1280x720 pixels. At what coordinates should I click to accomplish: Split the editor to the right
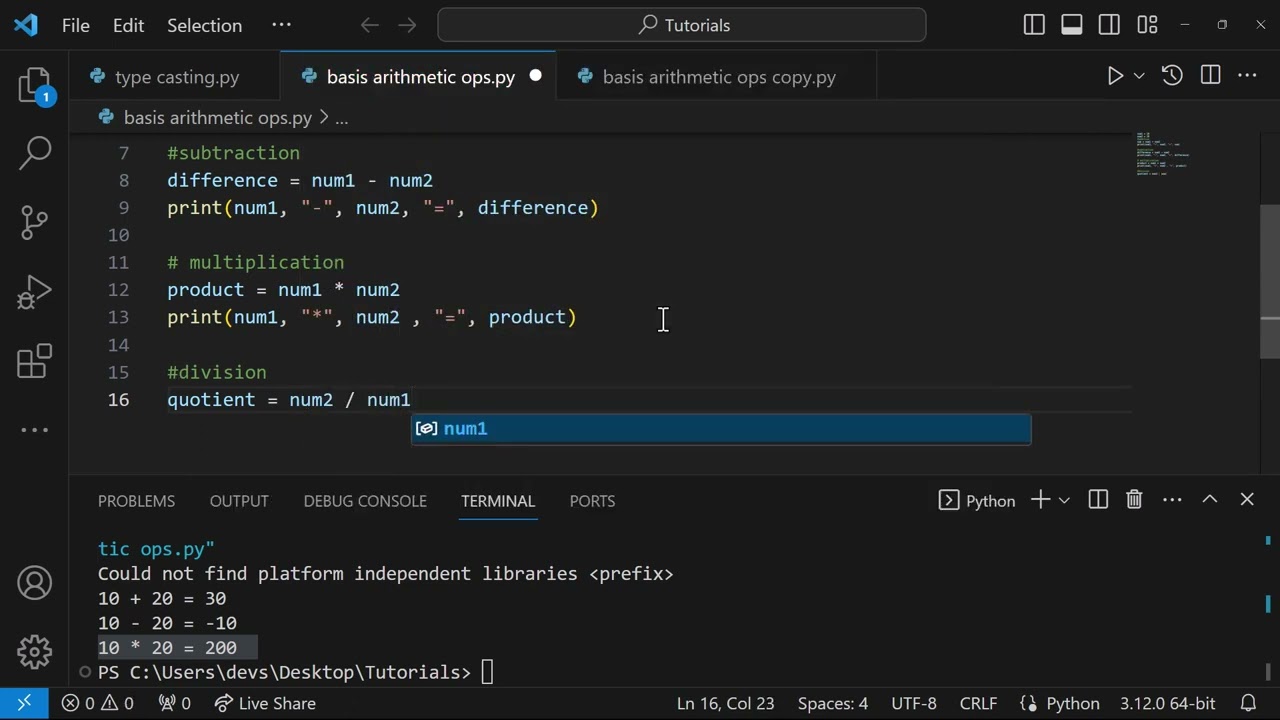1210,76
